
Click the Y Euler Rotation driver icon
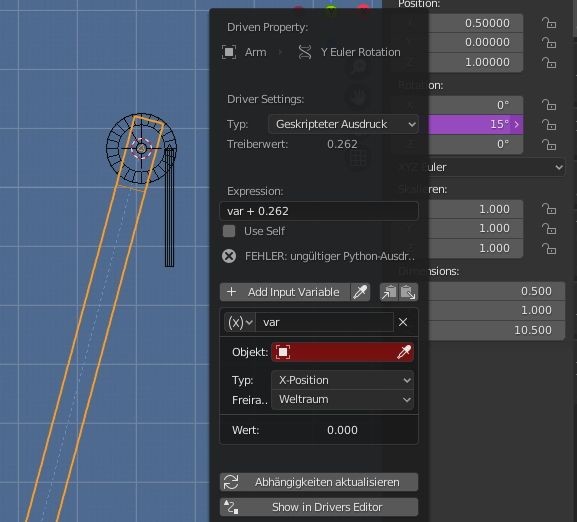click(x=305, y=52)
